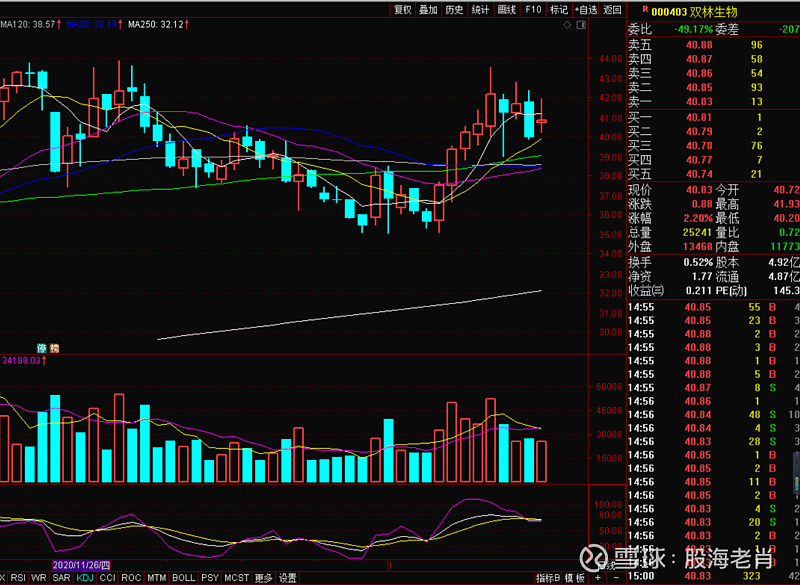The width and height of the screenshot is (800, 585).
Task: Click the 现价 40.83 value
Action: click(699, 190)
